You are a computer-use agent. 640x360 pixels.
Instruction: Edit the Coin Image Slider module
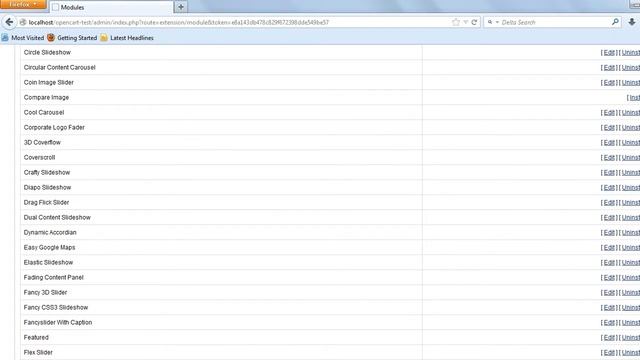(x=609, y=83)
